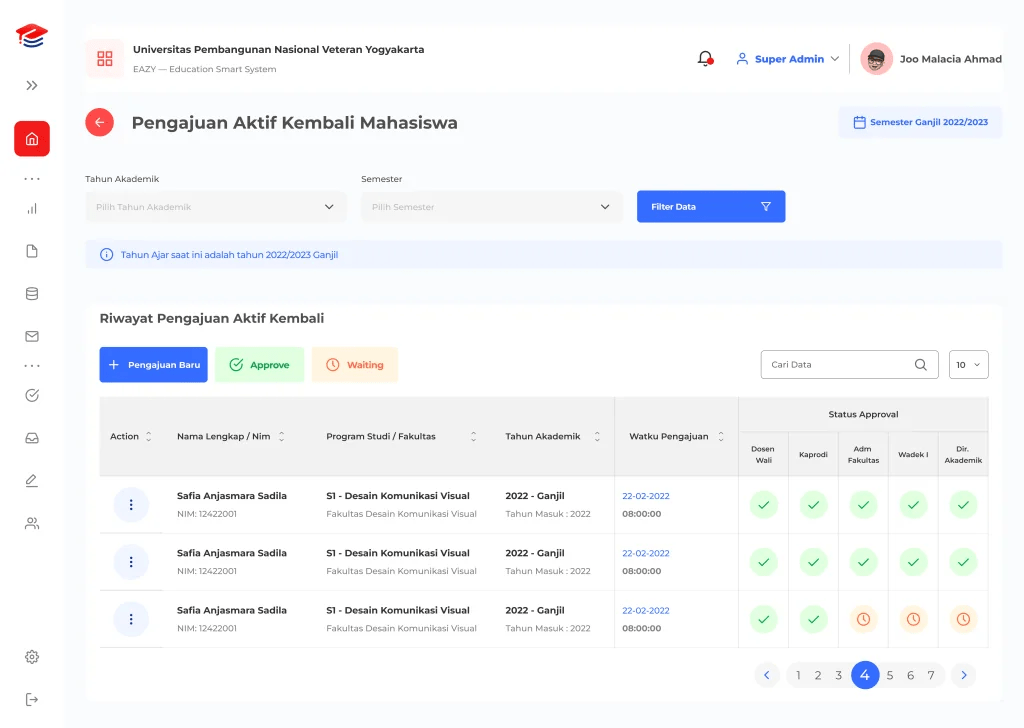Go to page 3
The image size is (1024, 728).
839,675
